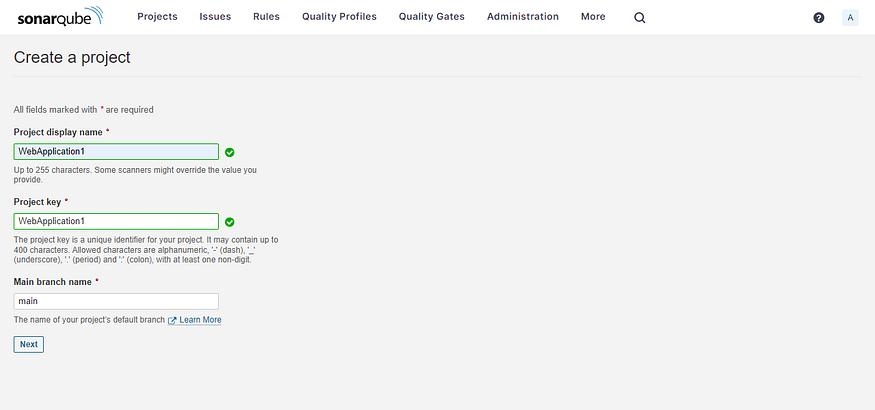This screenshot has width=875, height=410.
Task: Switch to Quality Gates
Action: [431, 17]
